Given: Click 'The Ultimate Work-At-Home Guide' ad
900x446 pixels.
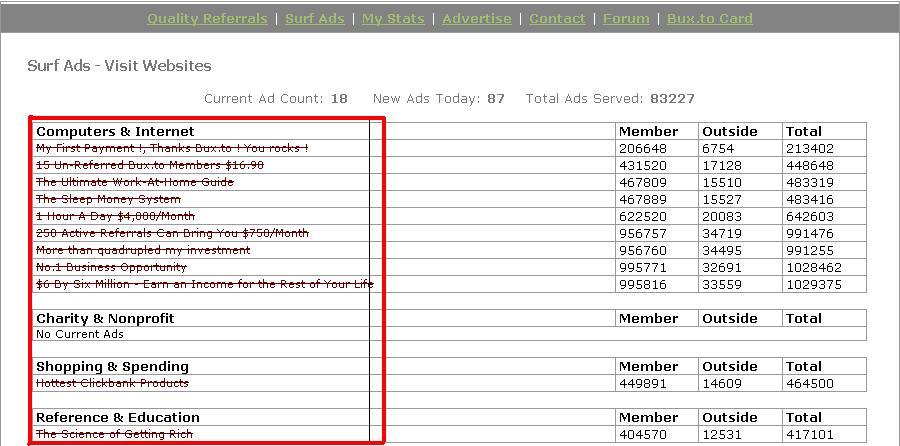Looking at the screenshot, I should [x=135, y=182].
